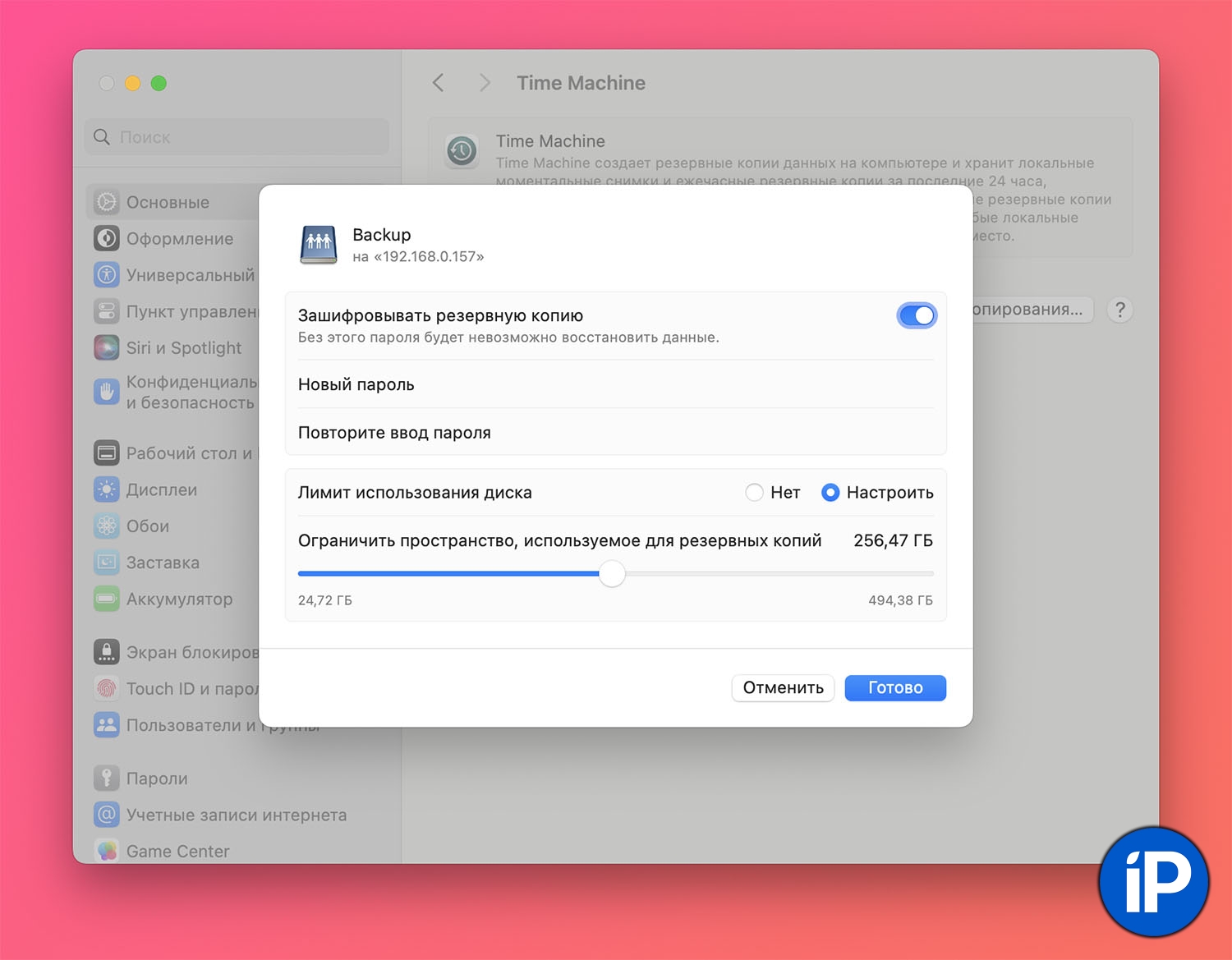
Task: Click the Готово button
Action: click(895, 688)
